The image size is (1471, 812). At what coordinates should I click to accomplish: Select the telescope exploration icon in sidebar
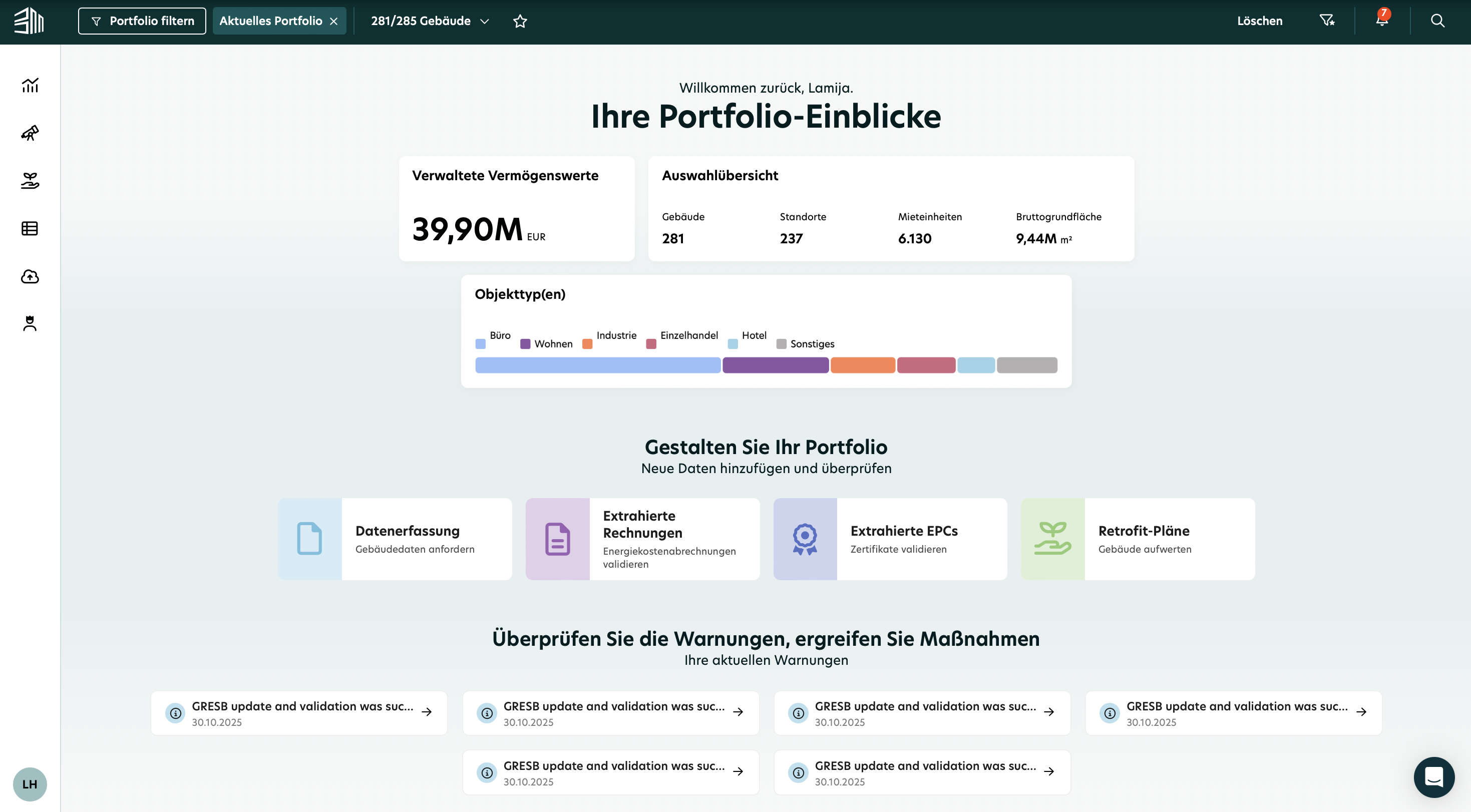tap(30, 133)
